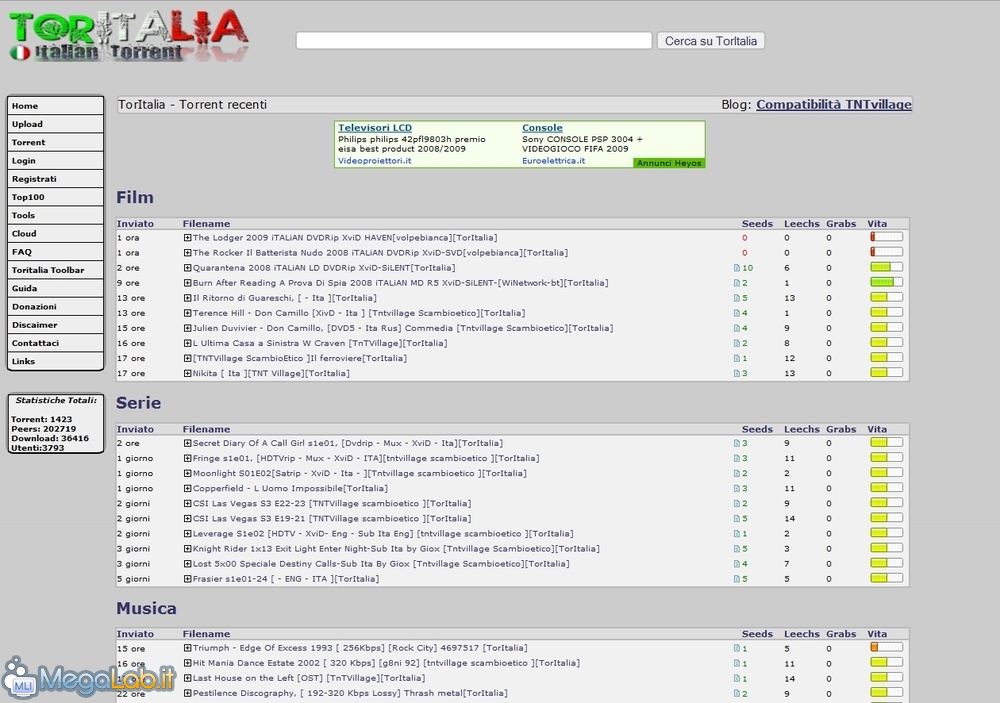Image resolution: width=1000 pixels, height=703 pixels.
Task: Open the Top100 page
Action: tap(55, 197)
